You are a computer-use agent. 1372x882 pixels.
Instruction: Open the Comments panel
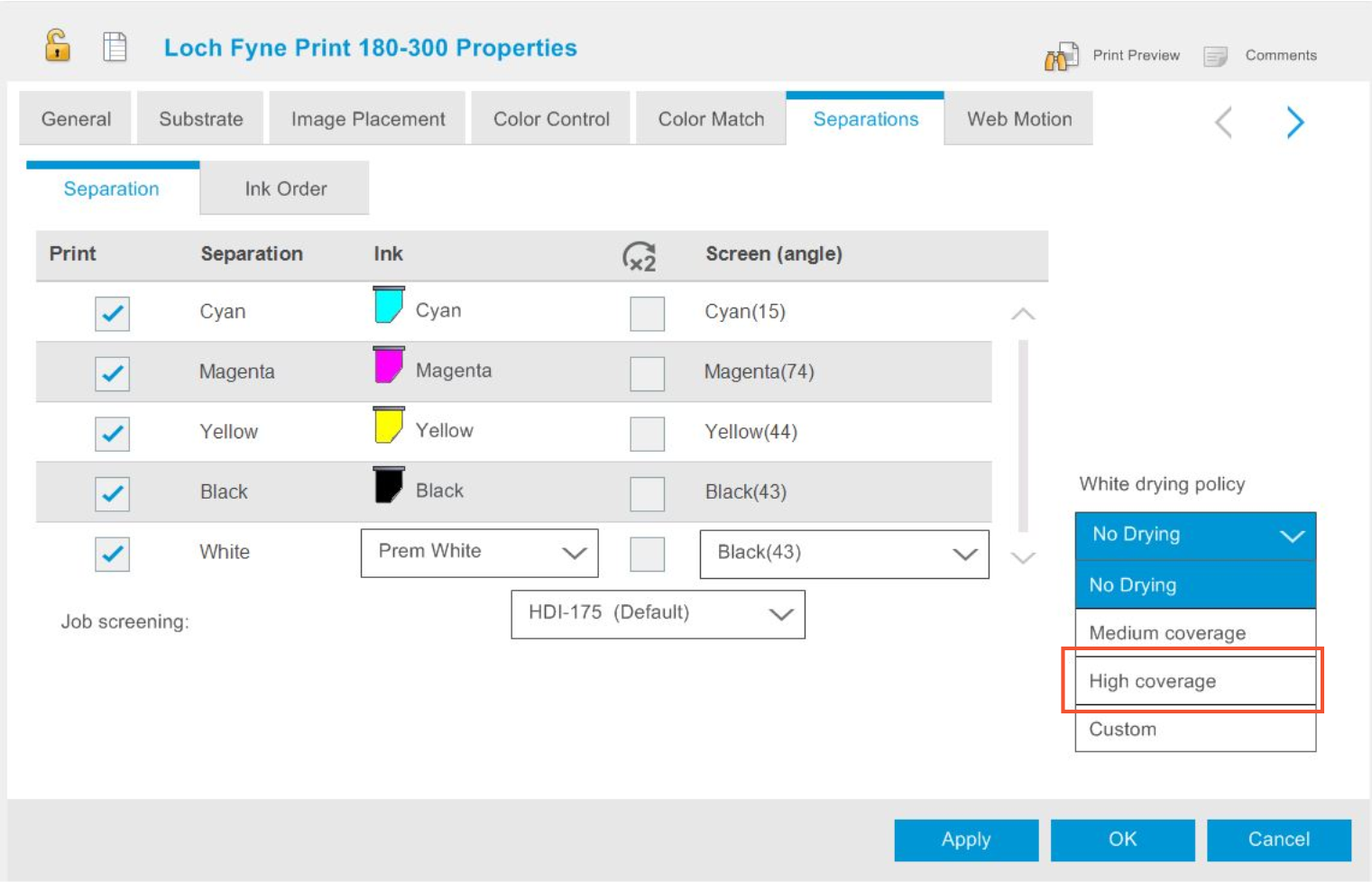click(x=1264, y=55)
